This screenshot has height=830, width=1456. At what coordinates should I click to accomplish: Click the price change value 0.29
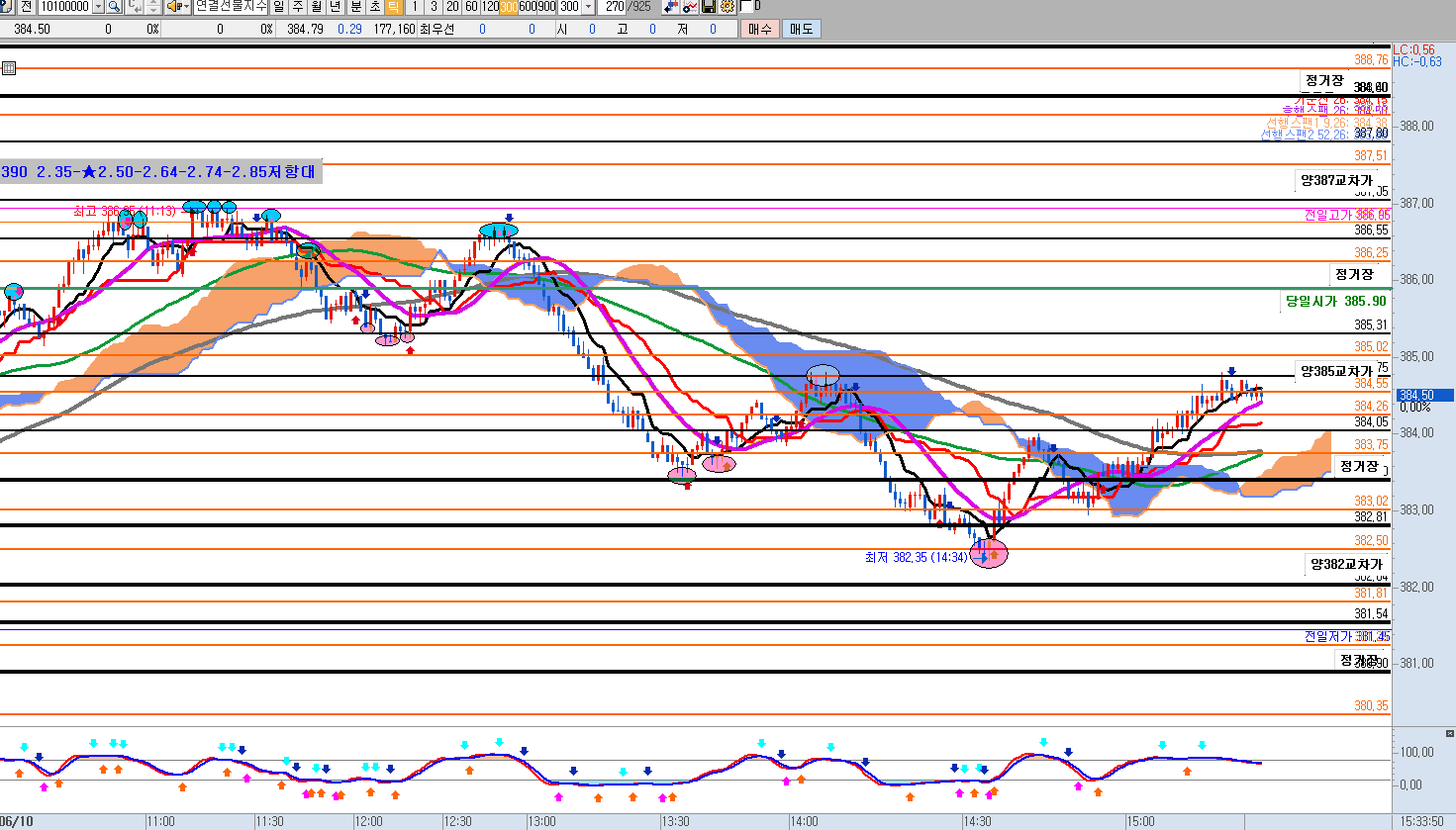349,29
